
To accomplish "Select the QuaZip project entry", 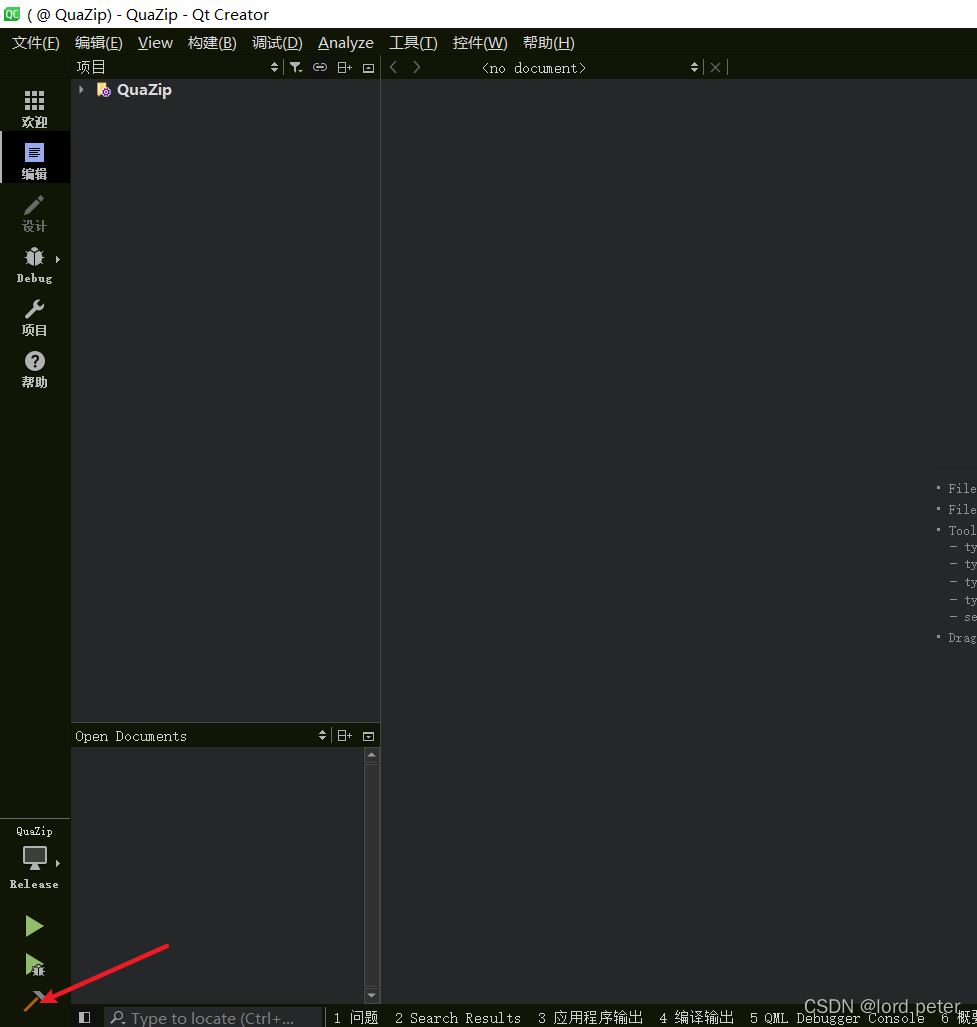I will (x=144, y=90).
